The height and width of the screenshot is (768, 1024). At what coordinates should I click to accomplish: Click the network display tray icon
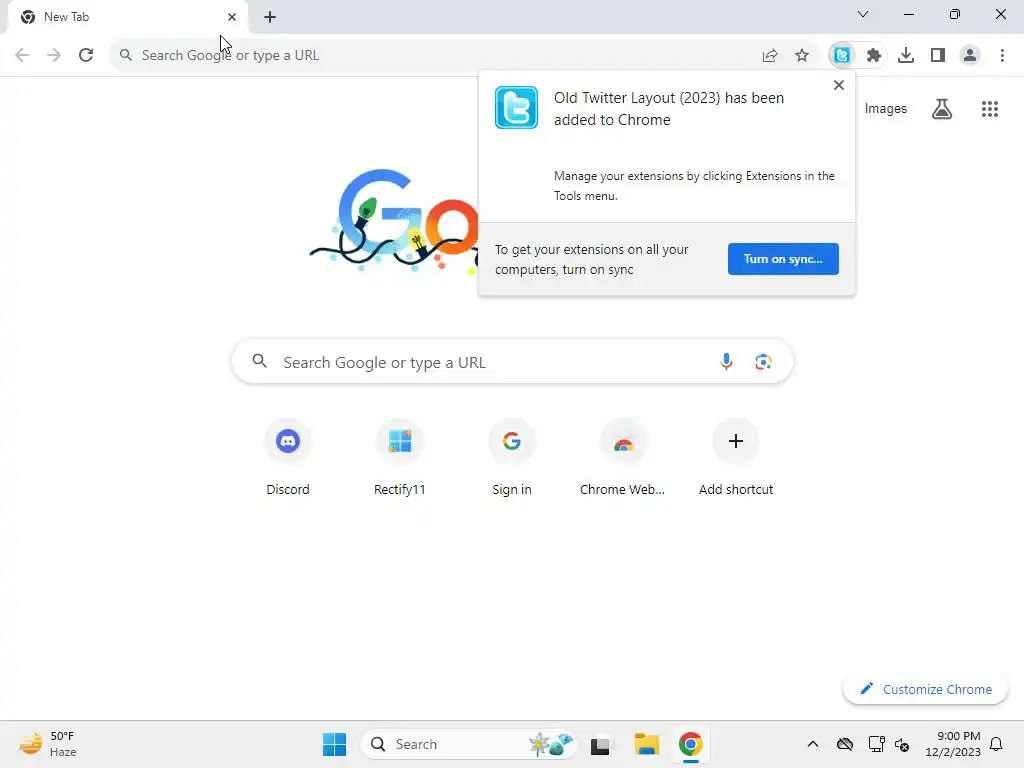[876, 744]
